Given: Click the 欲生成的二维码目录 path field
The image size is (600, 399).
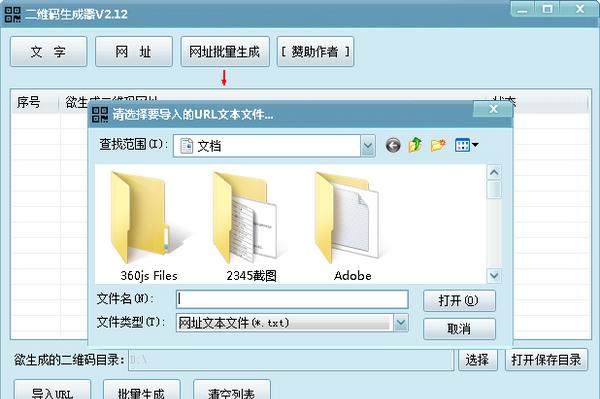Looking at the screenshot, I should 291,360.
